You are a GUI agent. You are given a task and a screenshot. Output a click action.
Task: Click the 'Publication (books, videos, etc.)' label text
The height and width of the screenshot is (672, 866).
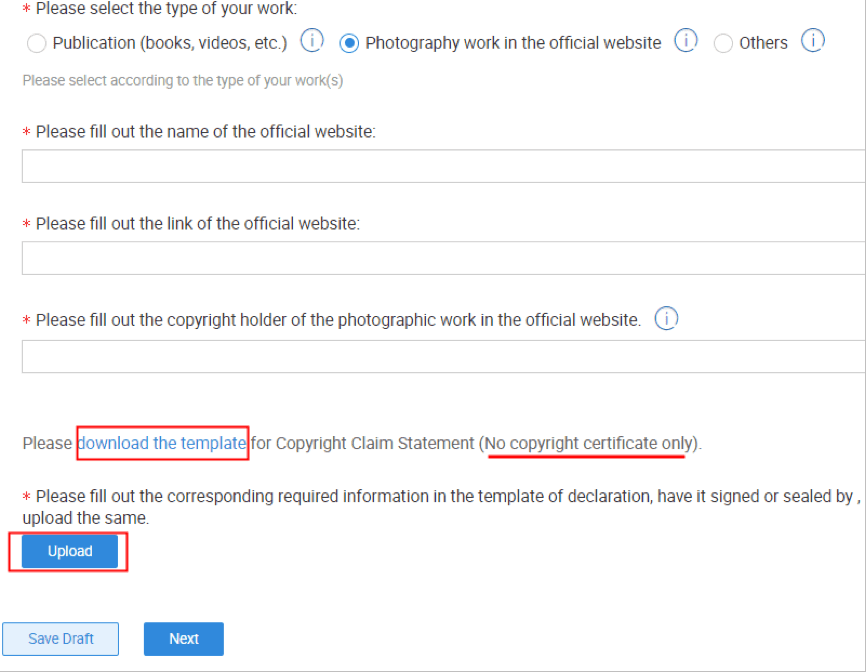tap(170, 43)
